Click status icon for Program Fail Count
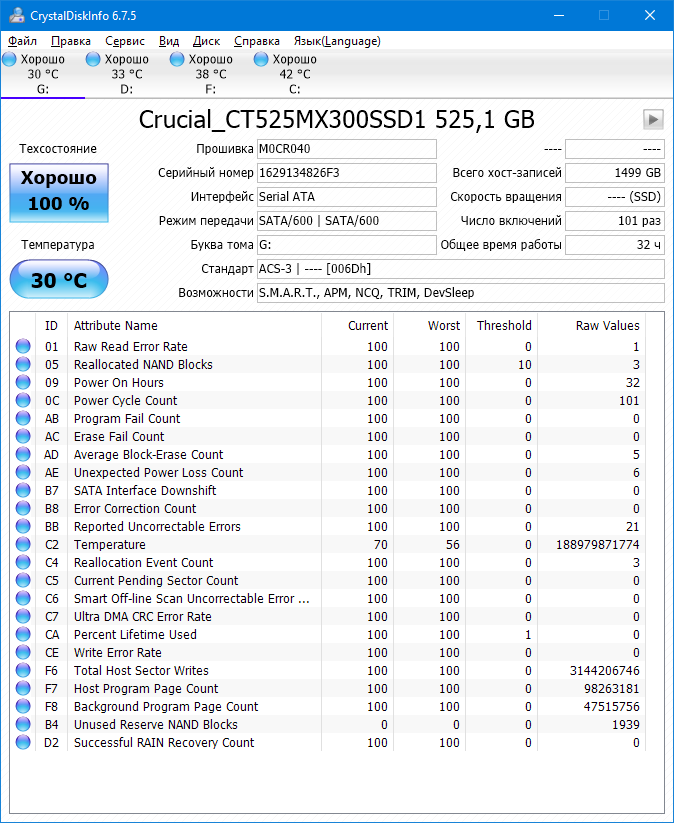The width and height of the screenshot is (674, 823). click(x=23, y=418)
